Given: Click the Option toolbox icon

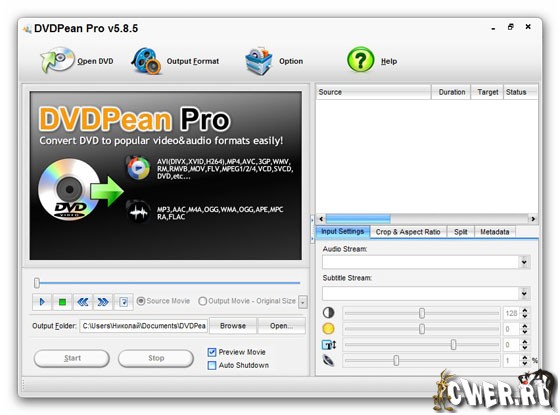Looking at the screenshot, I should (x=259, y=61).
